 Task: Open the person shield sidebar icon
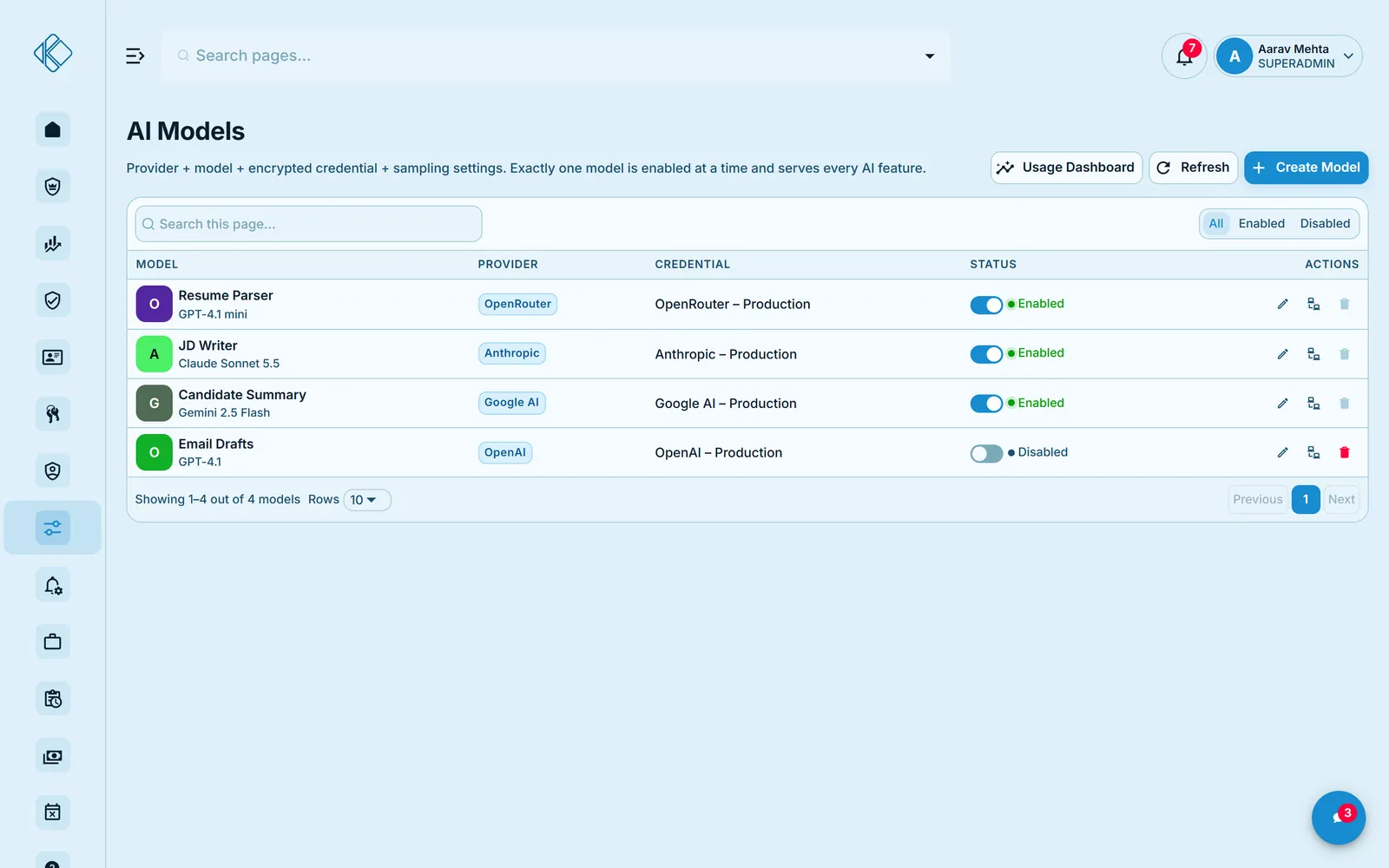[x=53, y=471]
